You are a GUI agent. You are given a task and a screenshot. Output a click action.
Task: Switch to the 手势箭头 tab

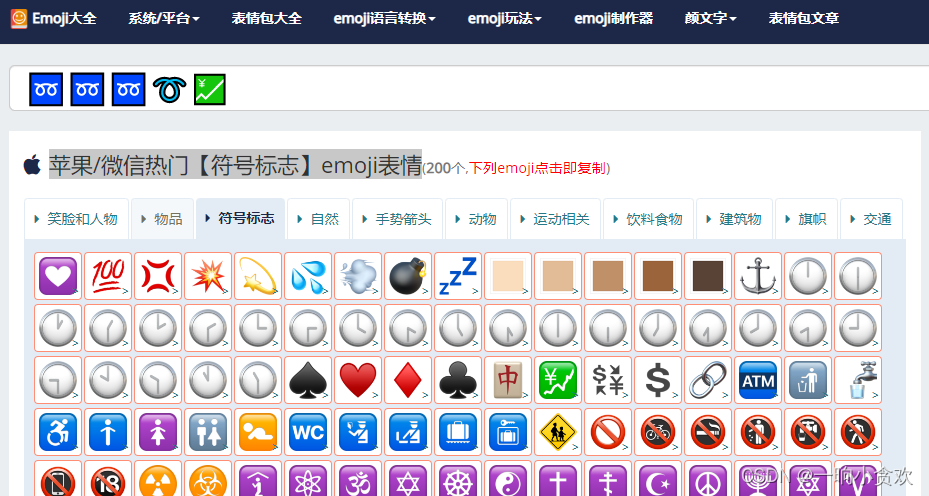[398, 219]
